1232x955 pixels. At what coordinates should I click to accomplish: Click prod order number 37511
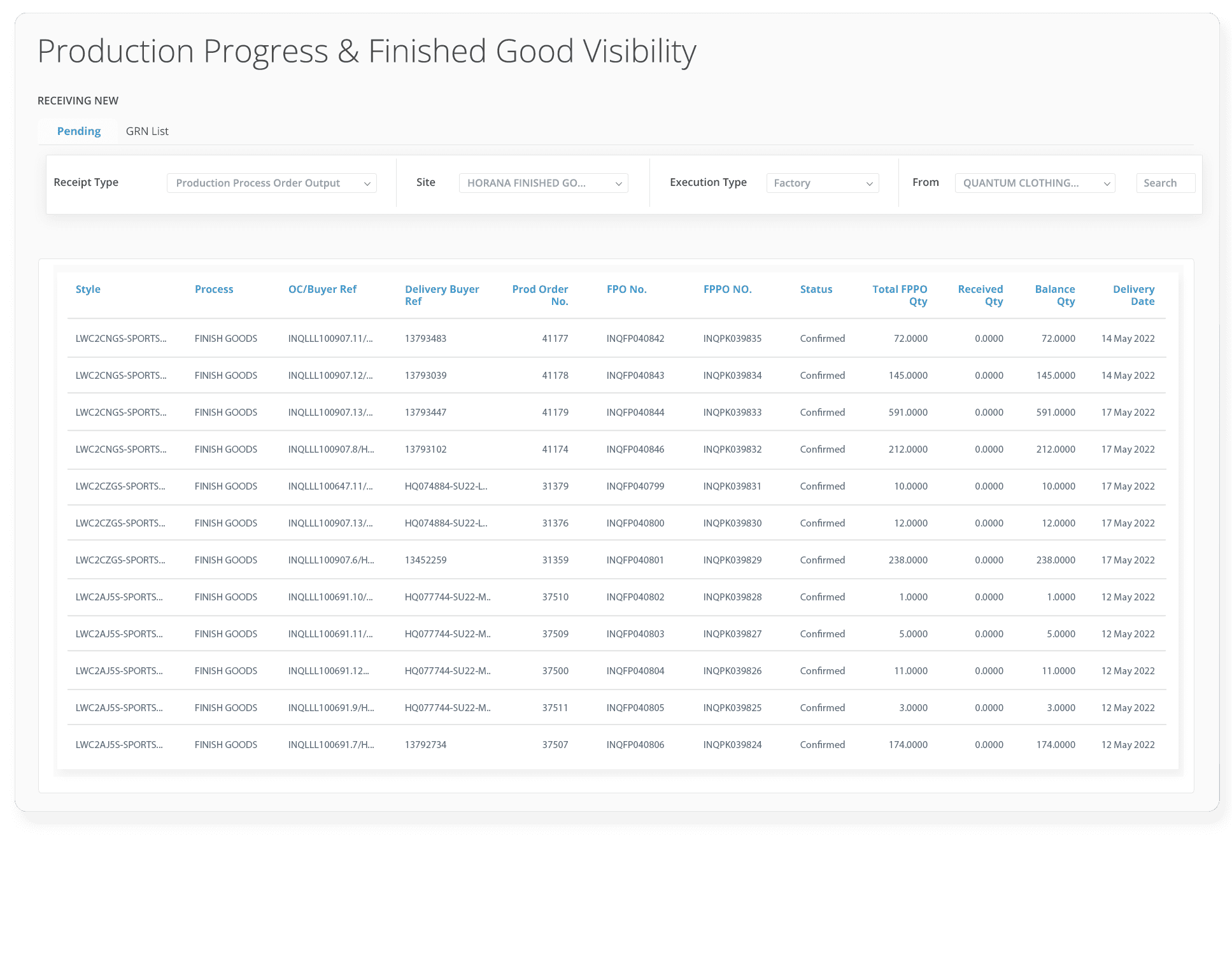coord(555,708)
